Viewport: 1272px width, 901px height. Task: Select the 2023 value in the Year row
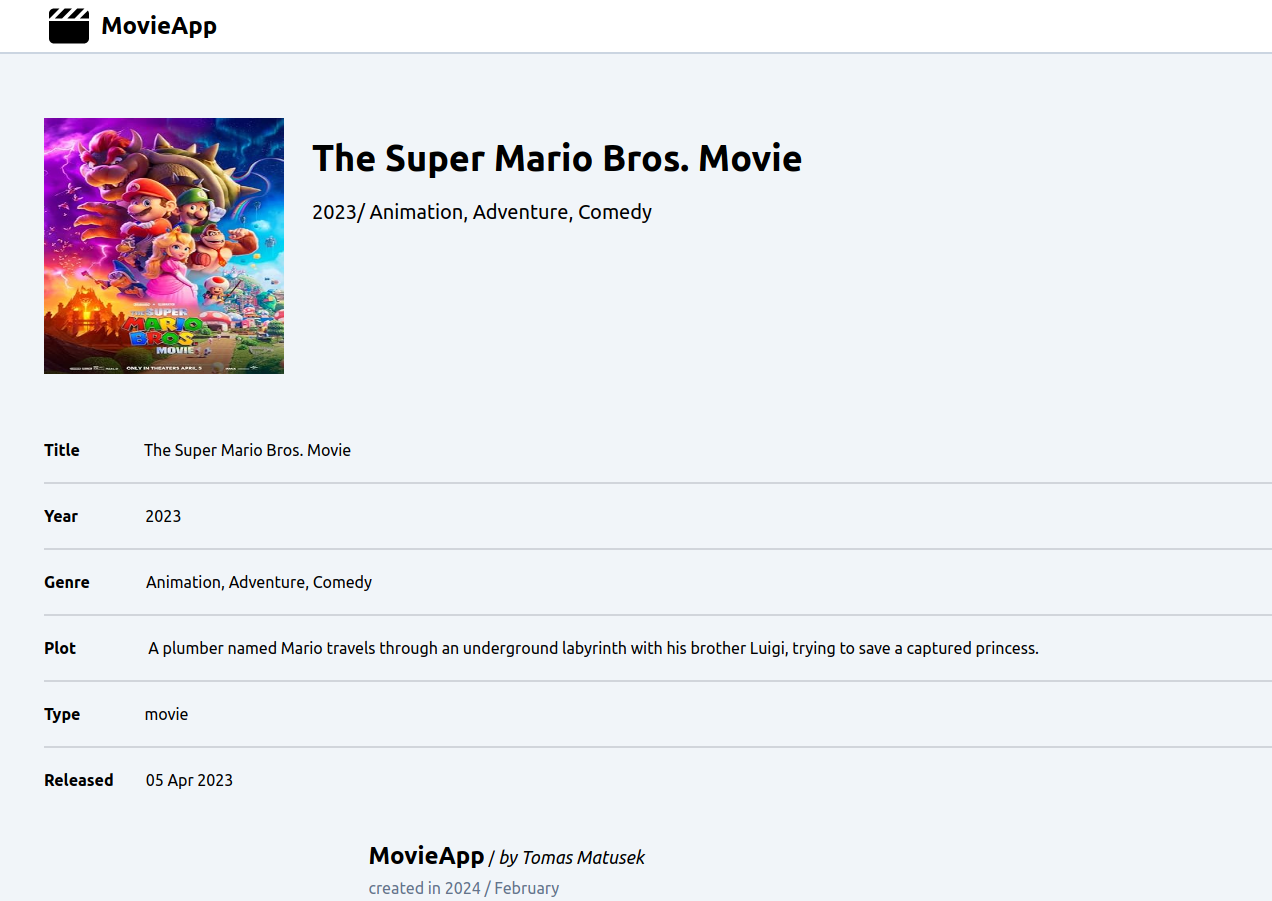[163, 516]
